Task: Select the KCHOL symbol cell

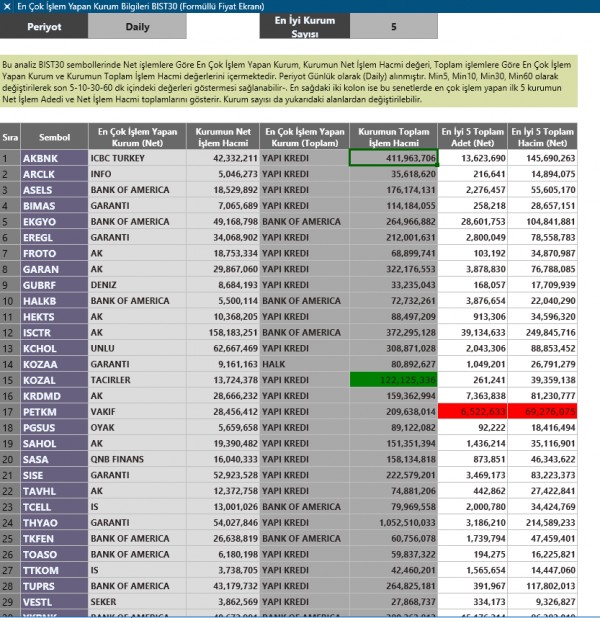Action: (x=54, y=348)
